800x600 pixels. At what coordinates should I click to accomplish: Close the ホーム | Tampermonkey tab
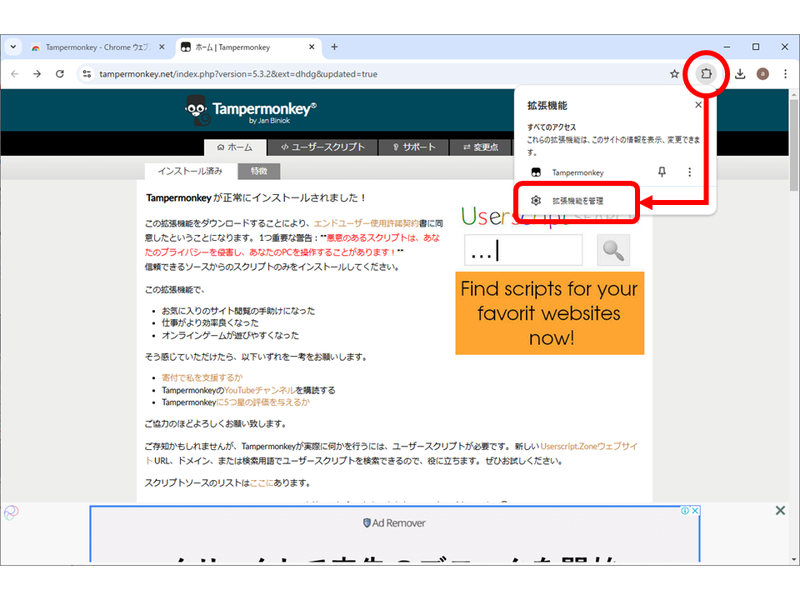[312, 47]
